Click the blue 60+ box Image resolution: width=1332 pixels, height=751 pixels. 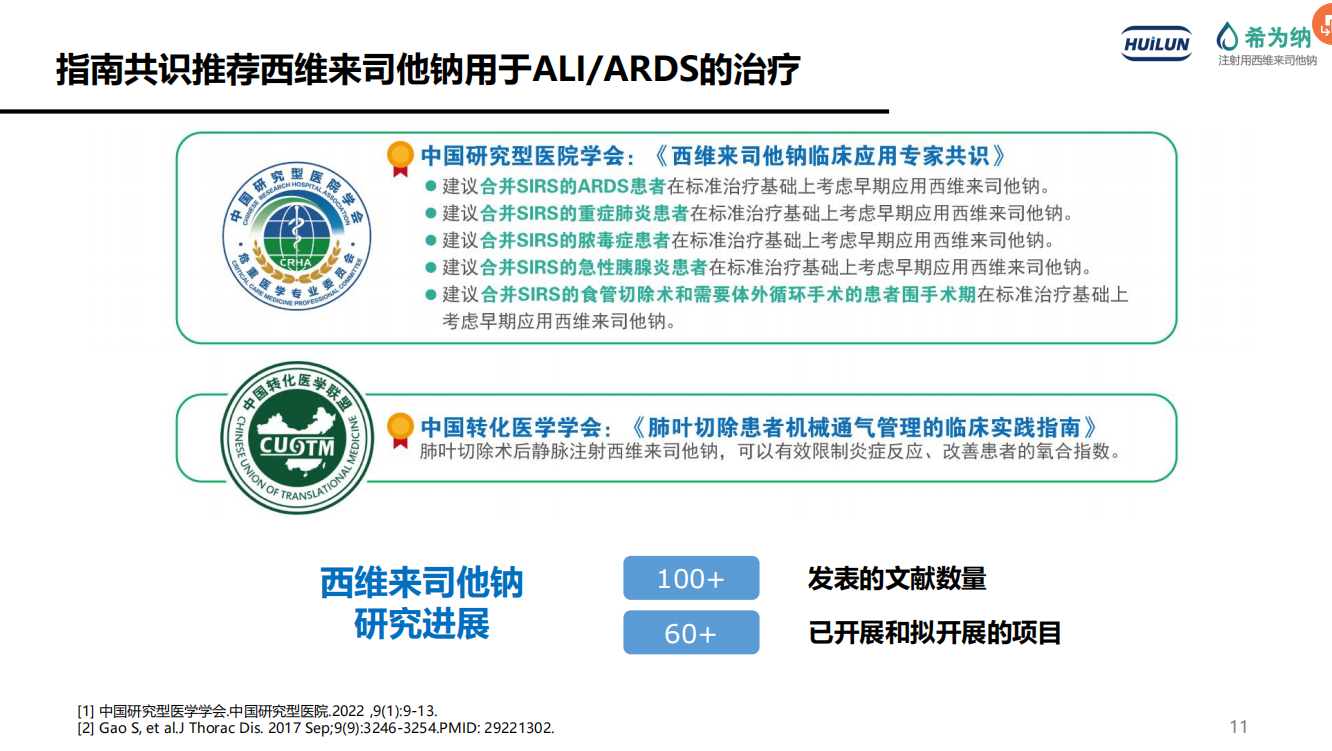pos(691,633)
